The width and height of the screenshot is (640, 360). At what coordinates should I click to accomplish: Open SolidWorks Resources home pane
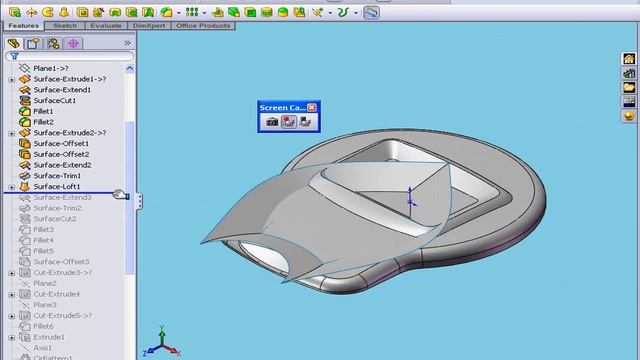click(629, 59)
